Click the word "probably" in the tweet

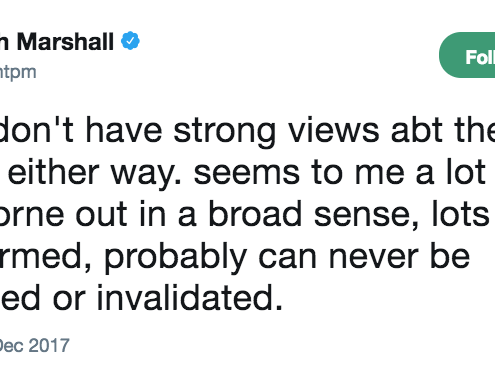click(x=176, y=258)
